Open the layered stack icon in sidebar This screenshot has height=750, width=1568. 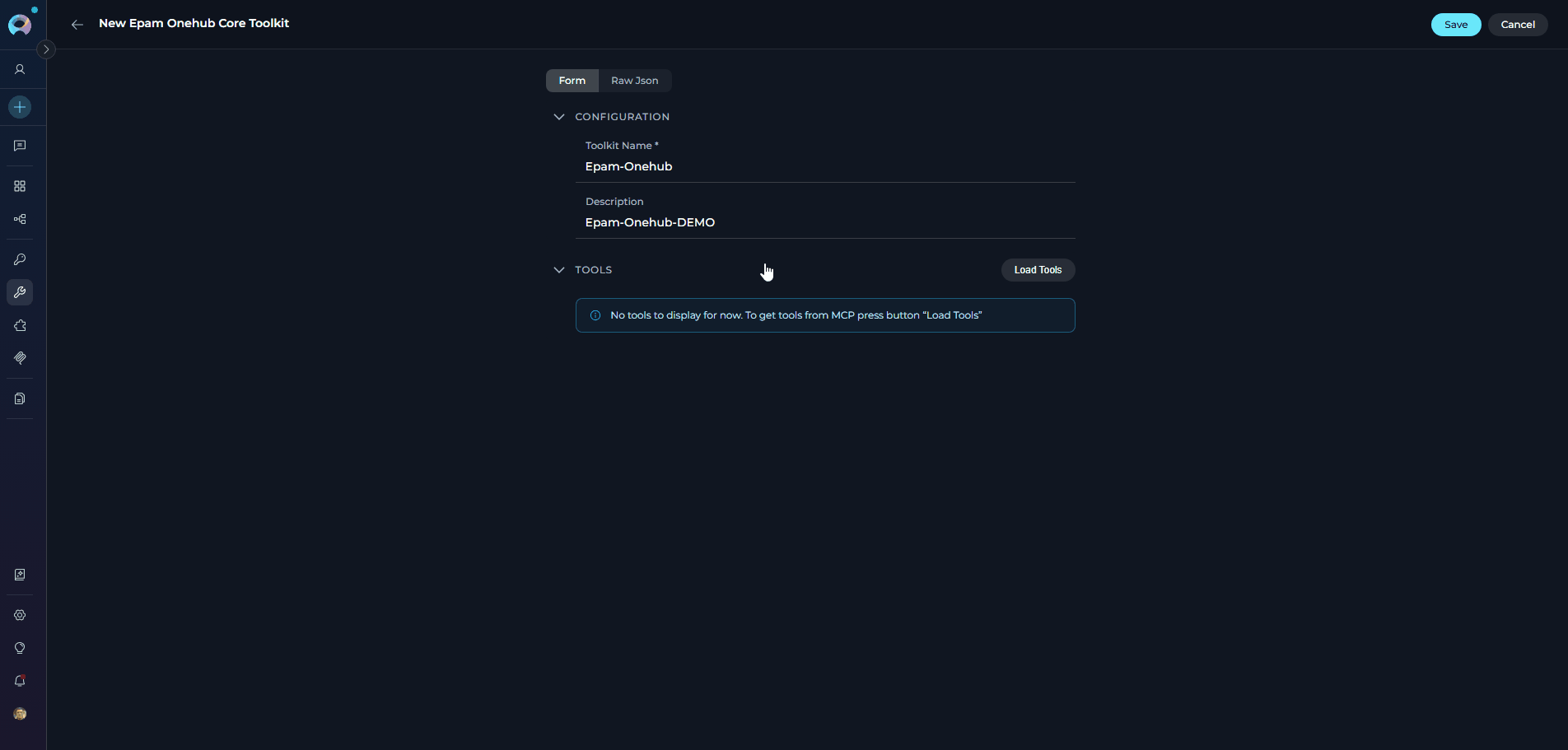tap(20, 358)
